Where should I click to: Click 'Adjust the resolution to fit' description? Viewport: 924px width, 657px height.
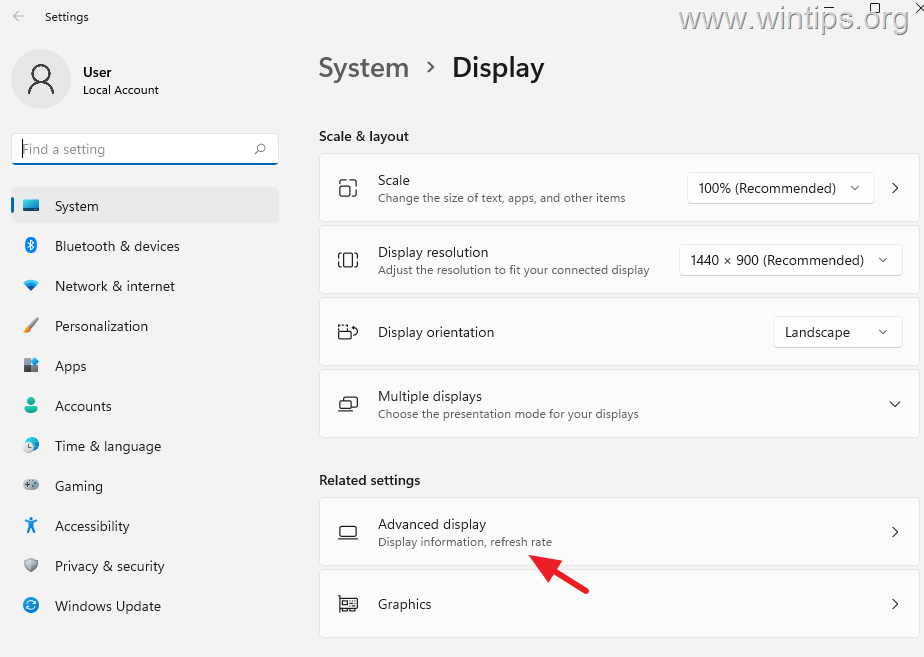pyautogui.click(x=513, y=270)
